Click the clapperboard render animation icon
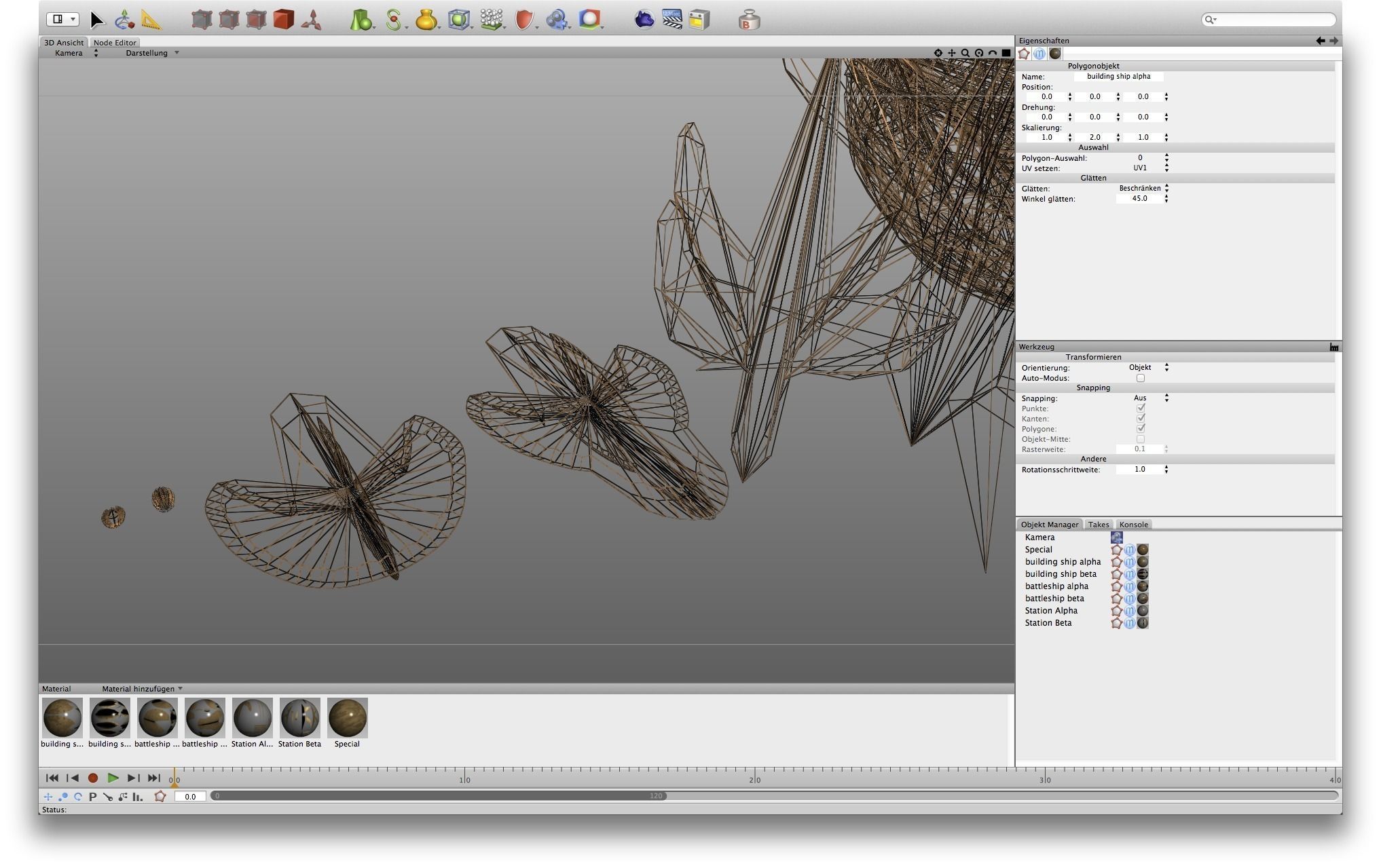The height and width of the screenshot is (868, 1381). coord(671,20)
